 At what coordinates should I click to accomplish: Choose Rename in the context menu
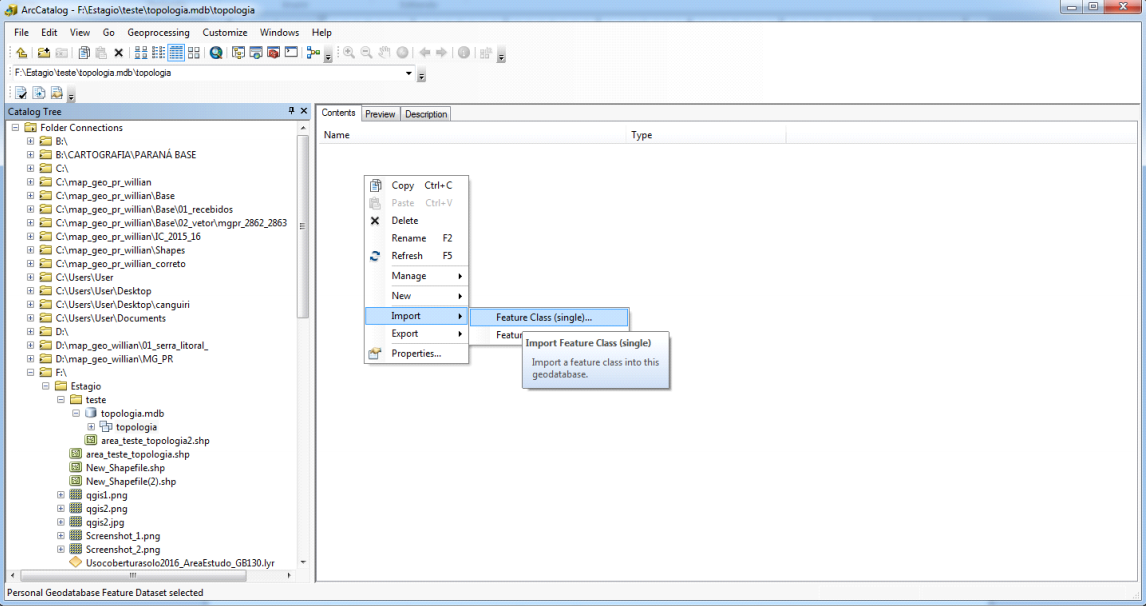pos(417,238)
